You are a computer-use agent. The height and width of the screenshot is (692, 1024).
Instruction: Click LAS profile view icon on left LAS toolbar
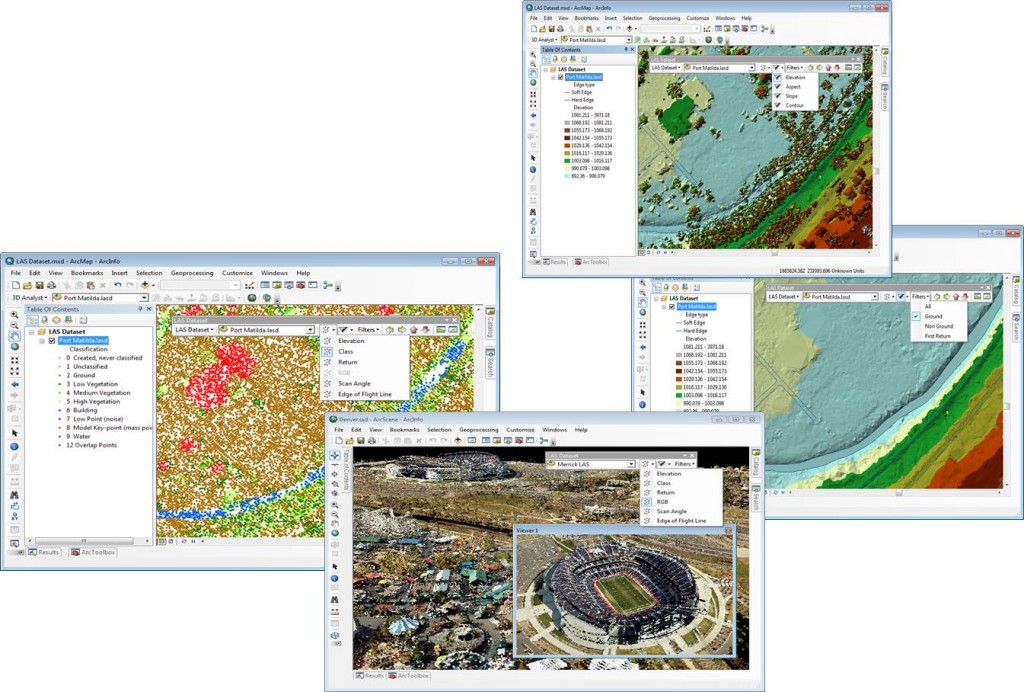pyautogui.click(x=441, y=330)
